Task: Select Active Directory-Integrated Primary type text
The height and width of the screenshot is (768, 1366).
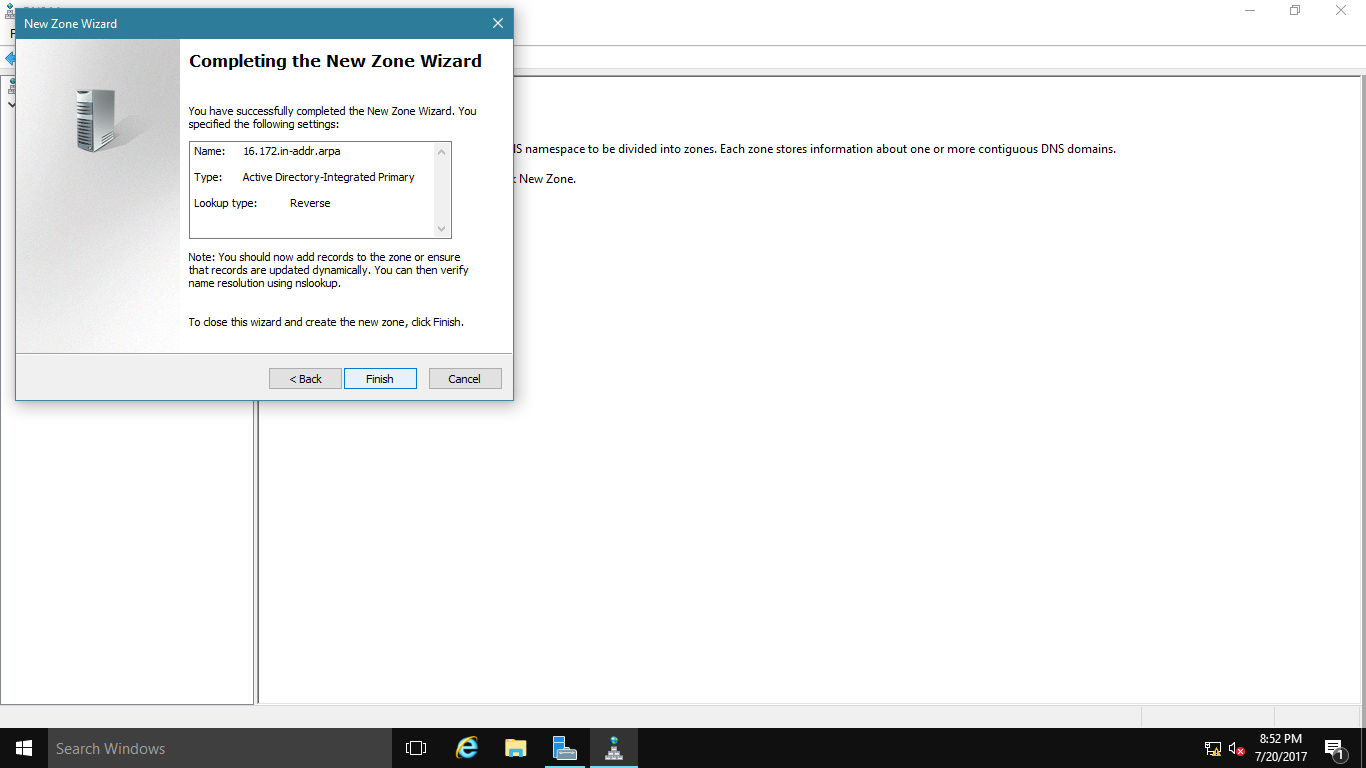Action: coord(328,177)
